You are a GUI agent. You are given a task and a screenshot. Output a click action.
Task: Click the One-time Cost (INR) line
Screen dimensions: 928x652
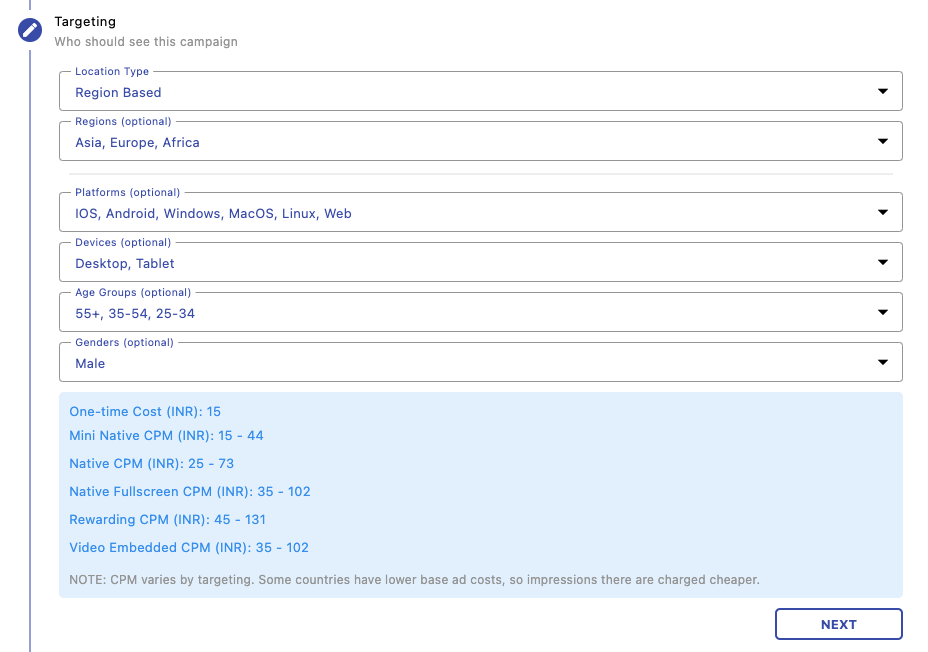click(145, 411)
